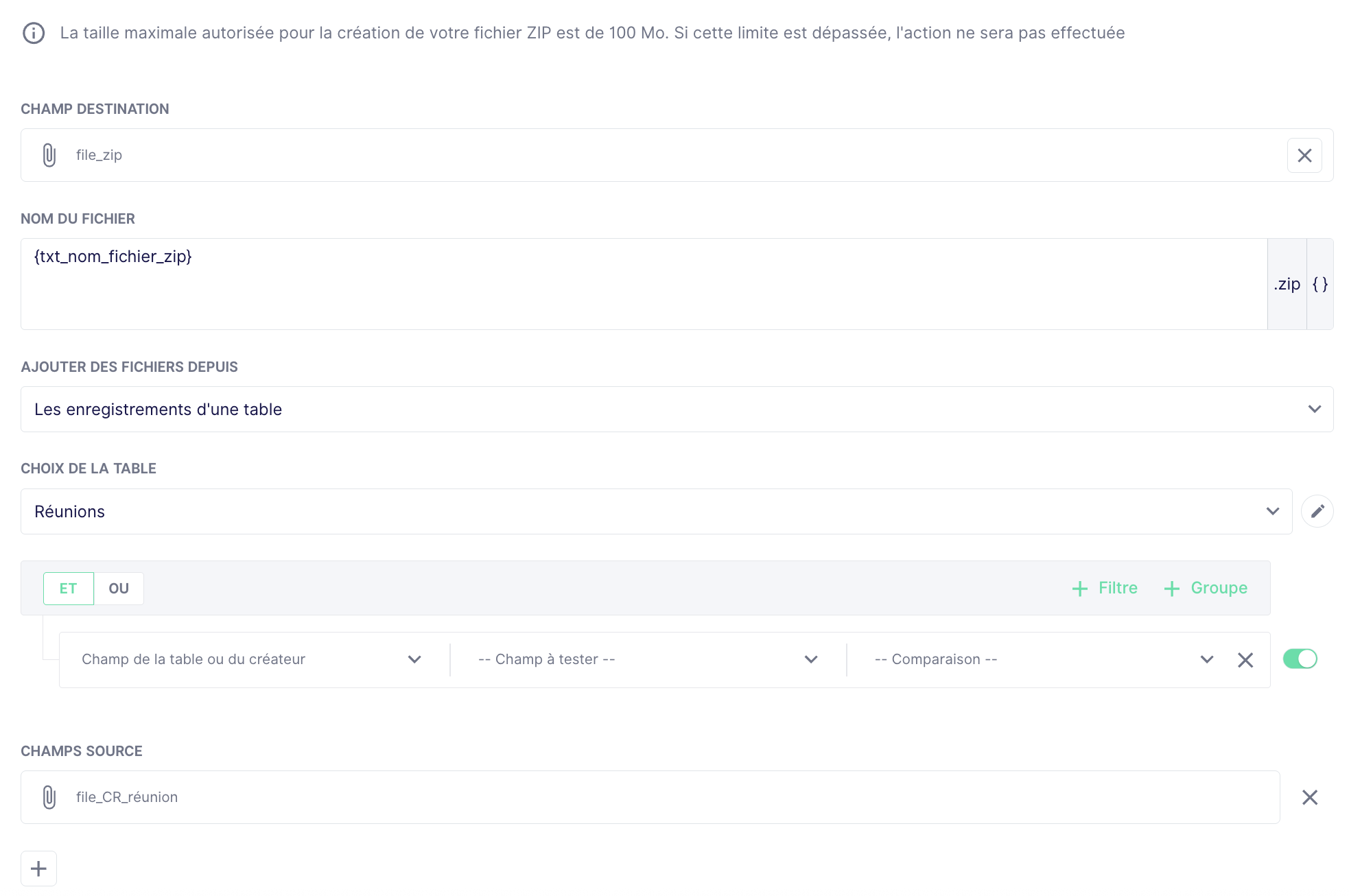This screenshot has width=1349, height=896.
Task: Clear the file_zip destination field
Action: click(1304, 156)
